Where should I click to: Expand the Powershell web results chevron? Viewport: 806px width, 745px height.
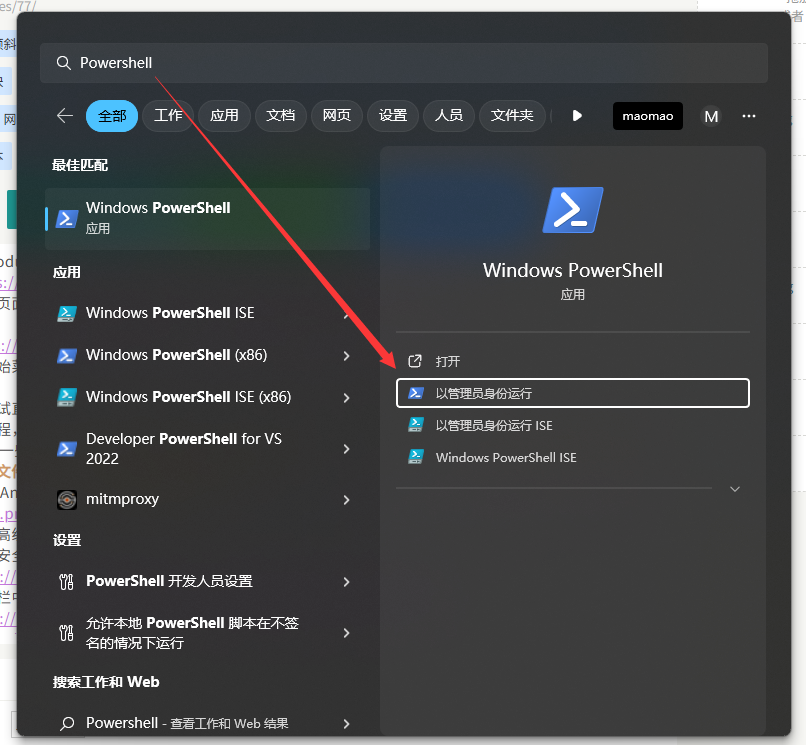click(346, 724)
